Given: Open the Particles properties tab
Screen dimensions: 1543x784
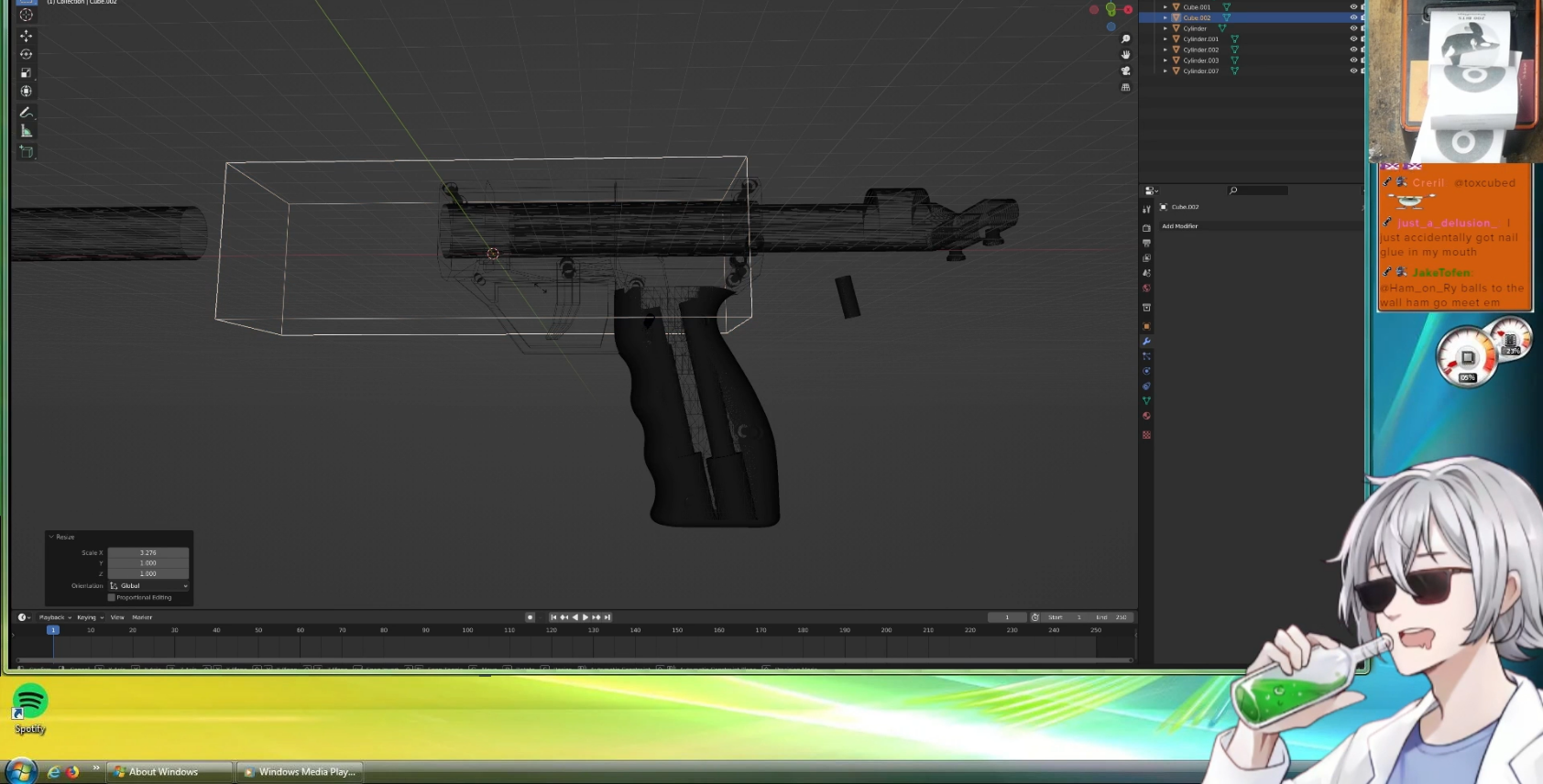Looking at the screenshot, I should tap(1146, 356).
